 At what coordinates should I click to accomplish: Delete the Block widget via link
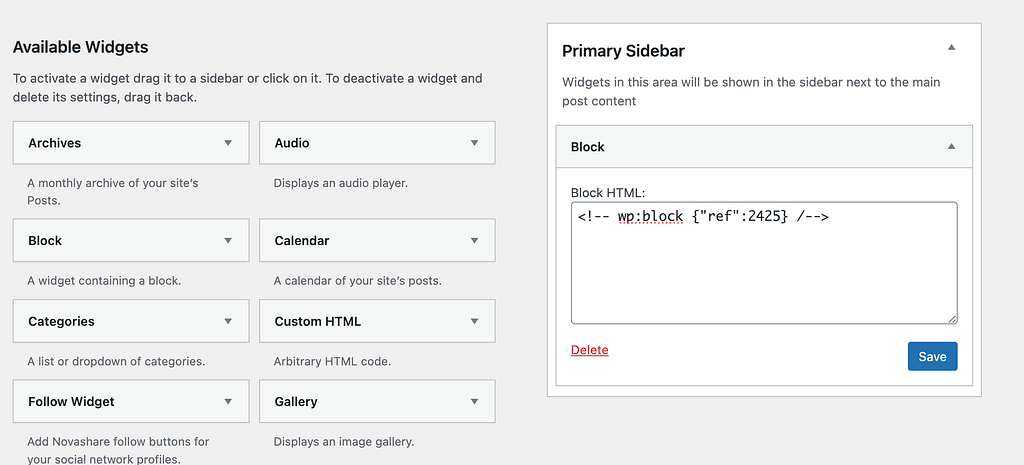589,350
